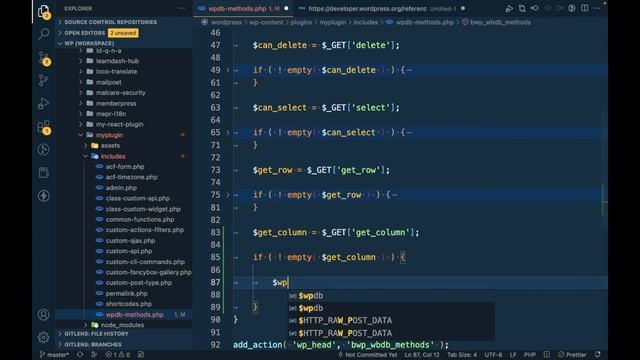Open admin.php file
This screenshot has width=640, height=360.
121,188
